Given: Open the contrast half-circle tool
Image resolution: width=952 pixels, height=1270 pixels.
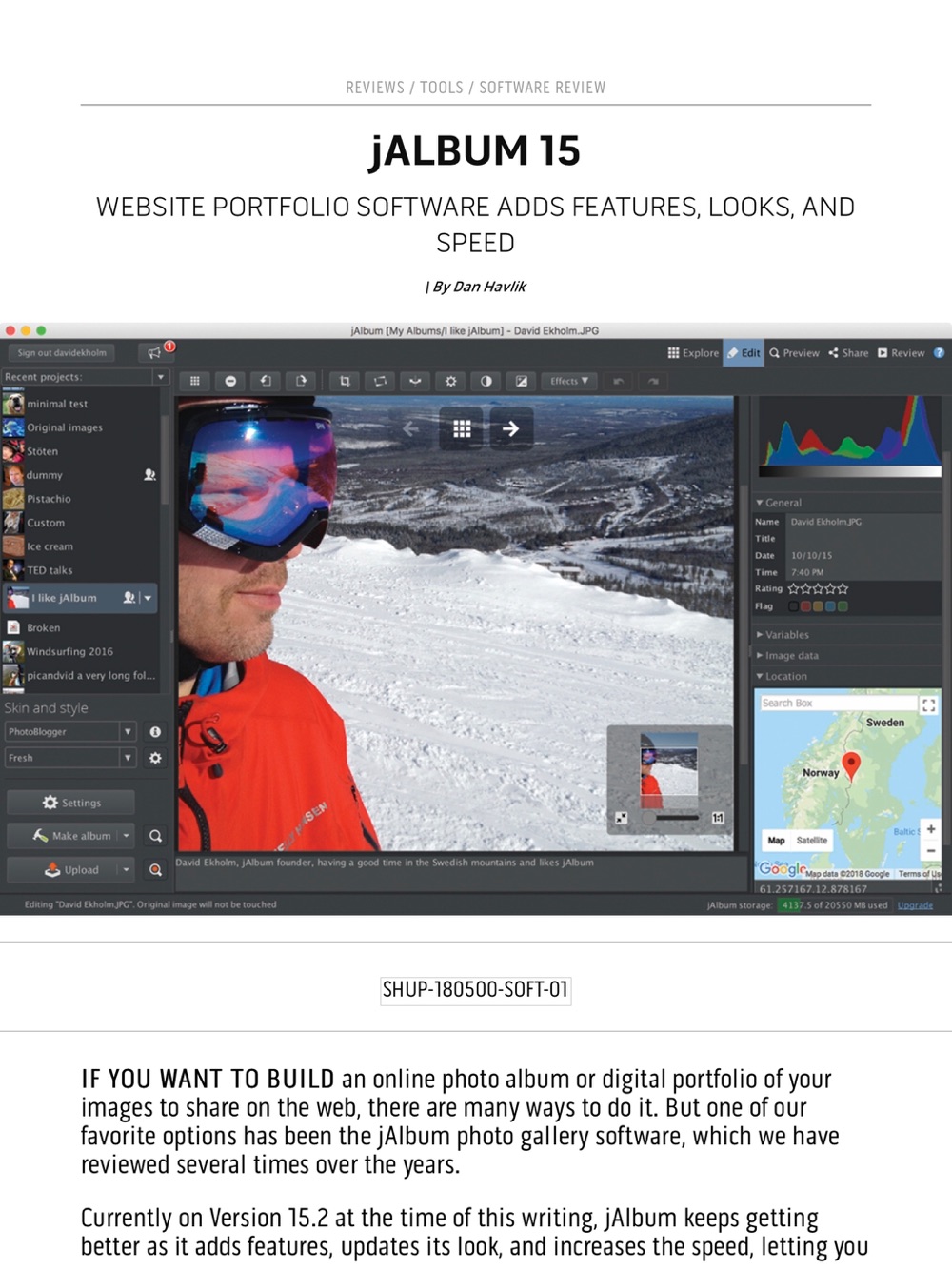Looking at the screenshot, I should point(486,381).
